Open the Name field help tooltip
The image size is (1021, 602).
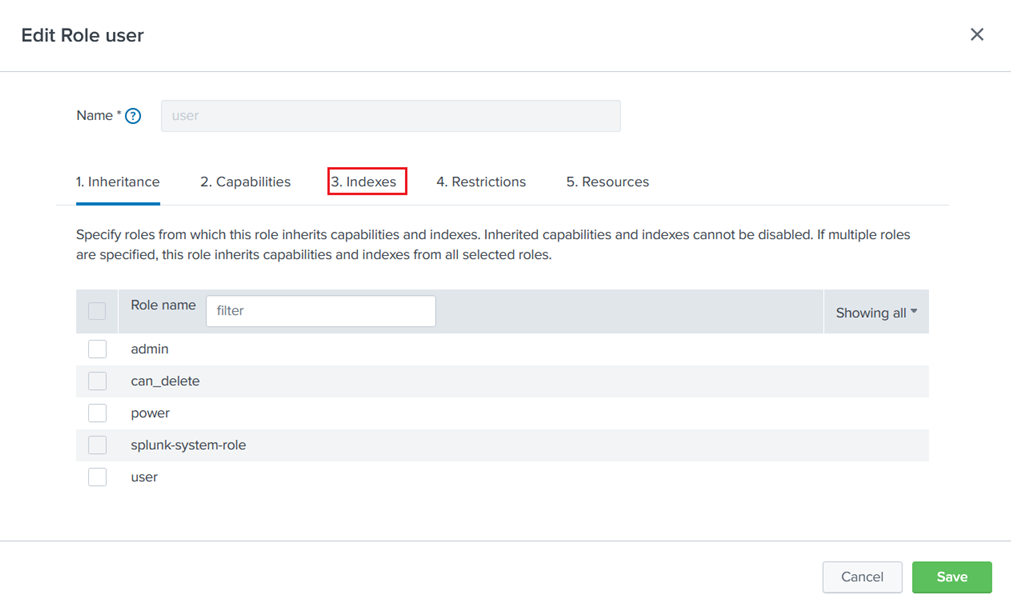click(132, 115)
